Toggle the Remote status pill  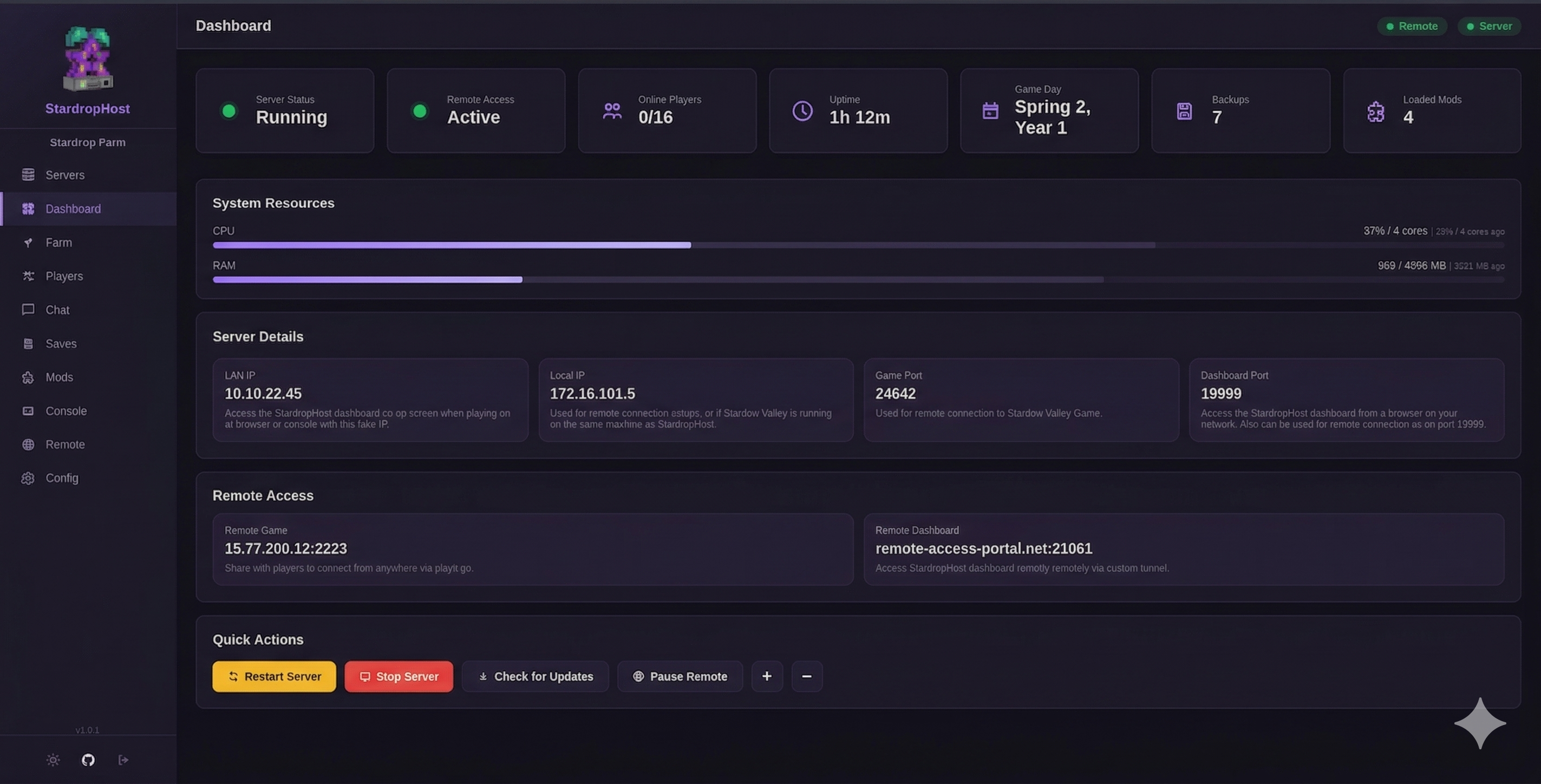(x=1412, y=27)
